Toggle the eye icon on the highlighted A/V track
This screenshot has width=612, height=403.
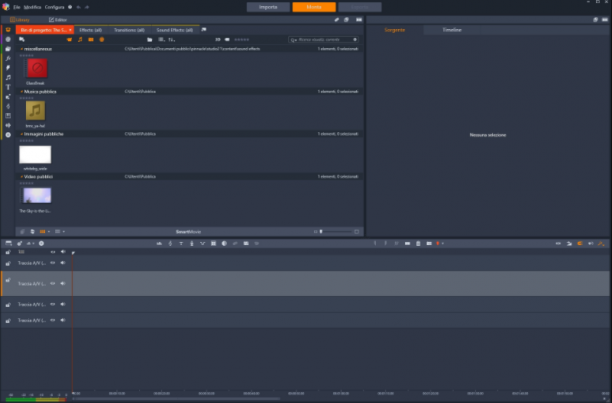coord(53,284)
